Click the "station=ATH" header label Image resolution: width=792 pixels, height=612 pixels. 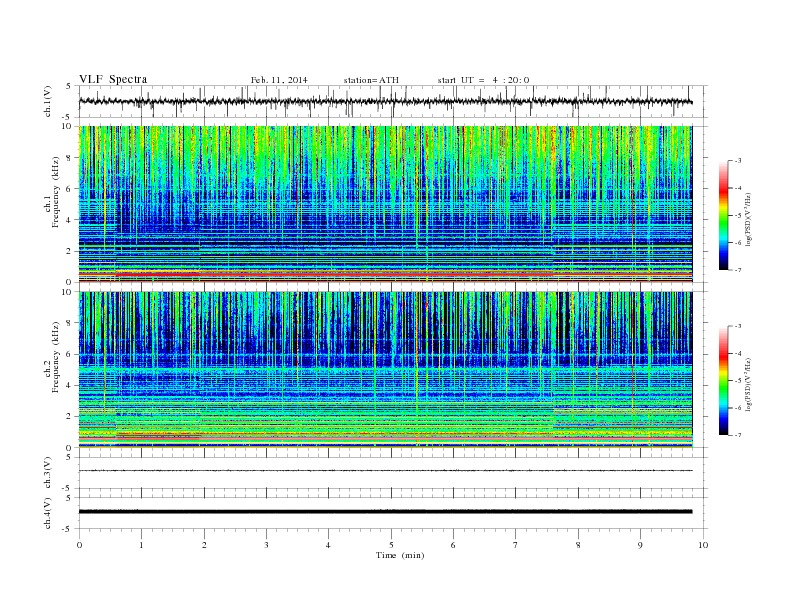pyautogui.click(x=371, y=80)
